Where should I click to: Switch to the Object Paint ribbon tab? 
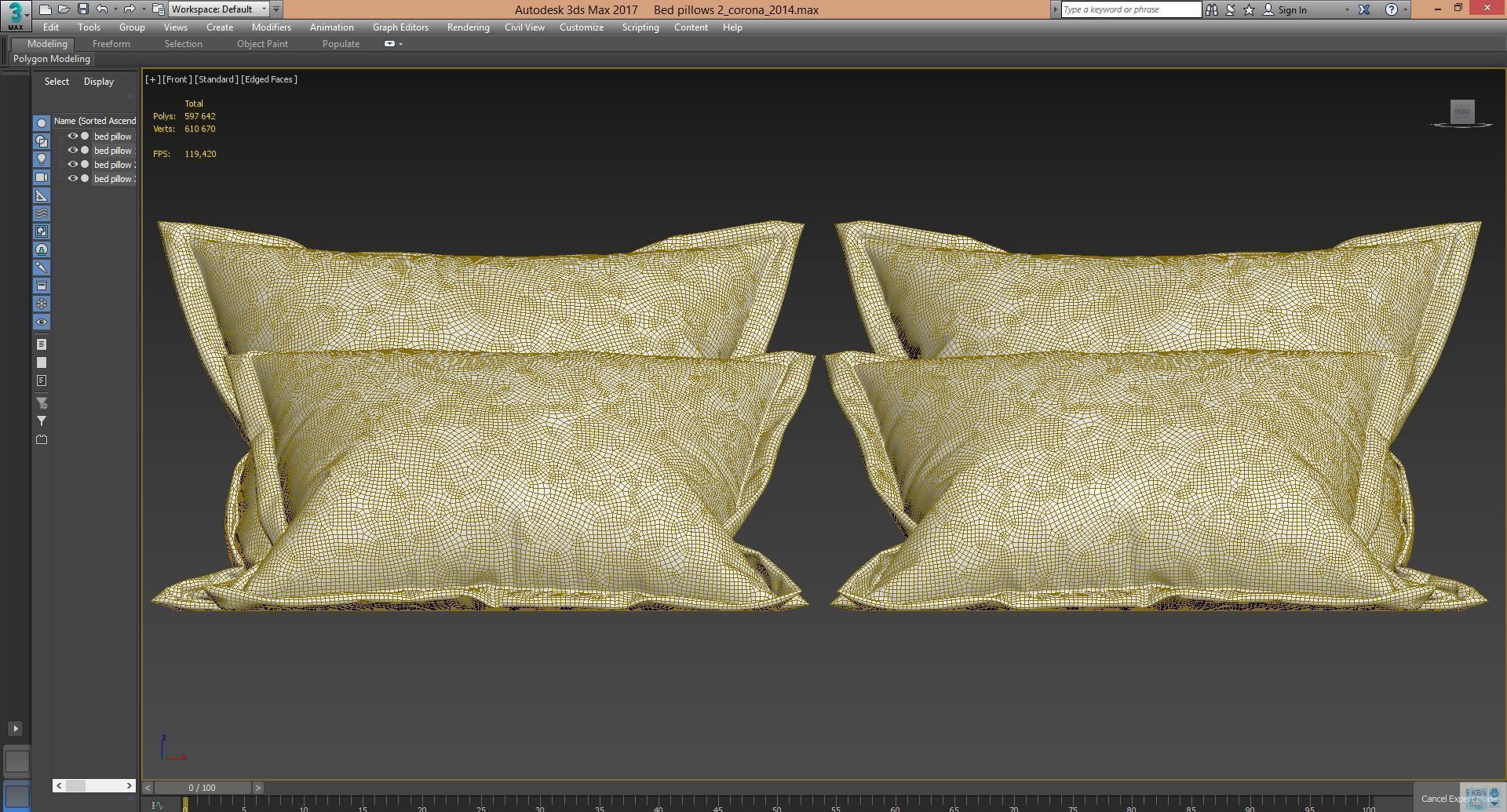(262, 44)
